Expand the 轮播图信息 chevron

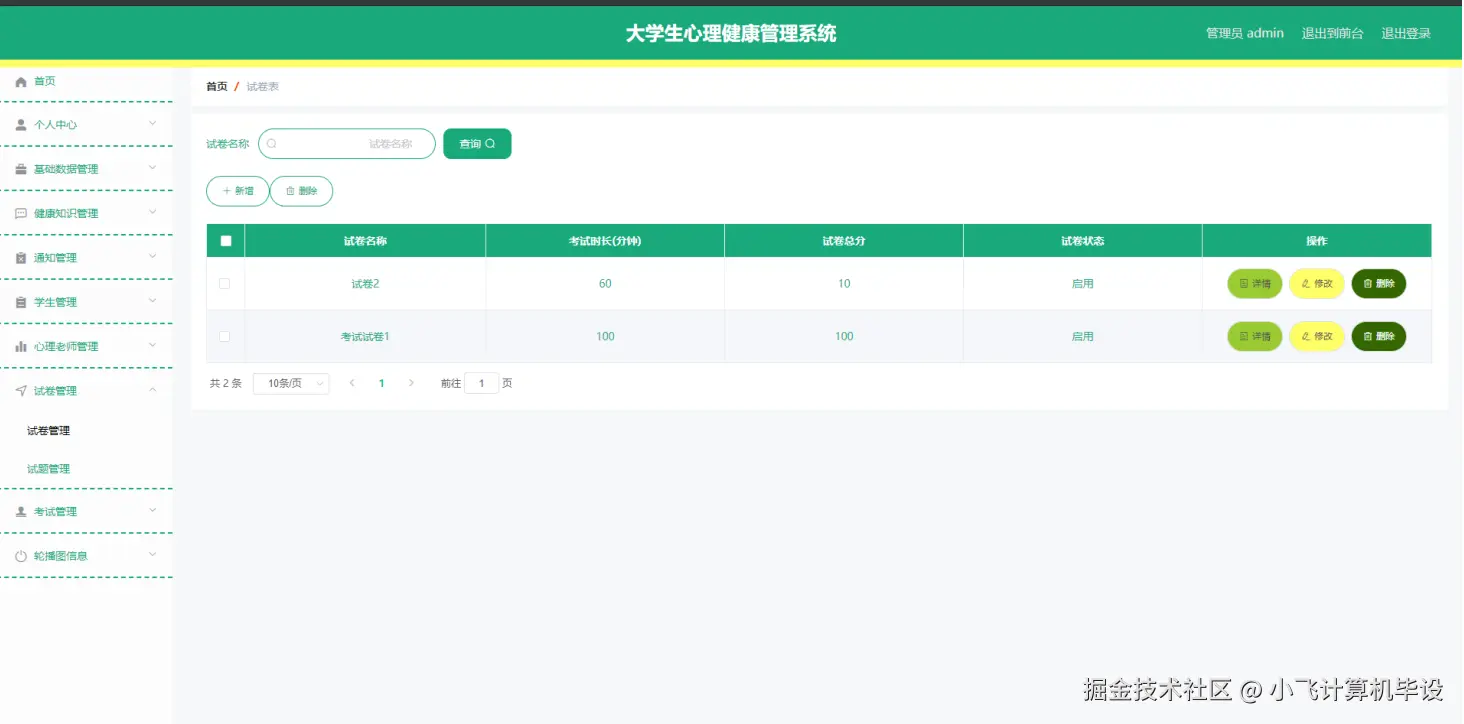click(x=153, y=555)
